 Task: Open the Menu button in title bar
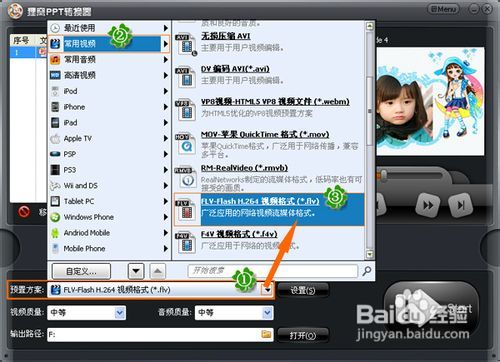click(443, 9)
